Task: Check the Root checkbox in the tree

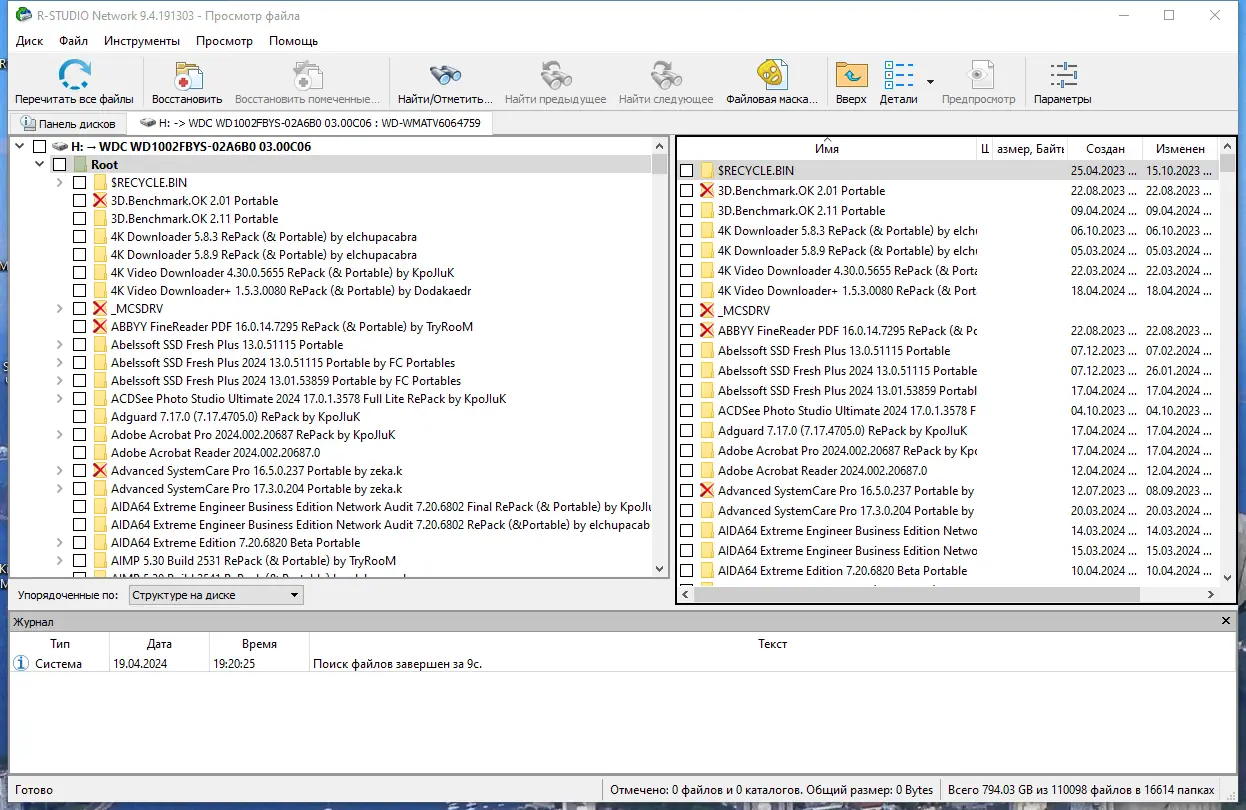Action: pyautogui.click(x=59, y=165)
